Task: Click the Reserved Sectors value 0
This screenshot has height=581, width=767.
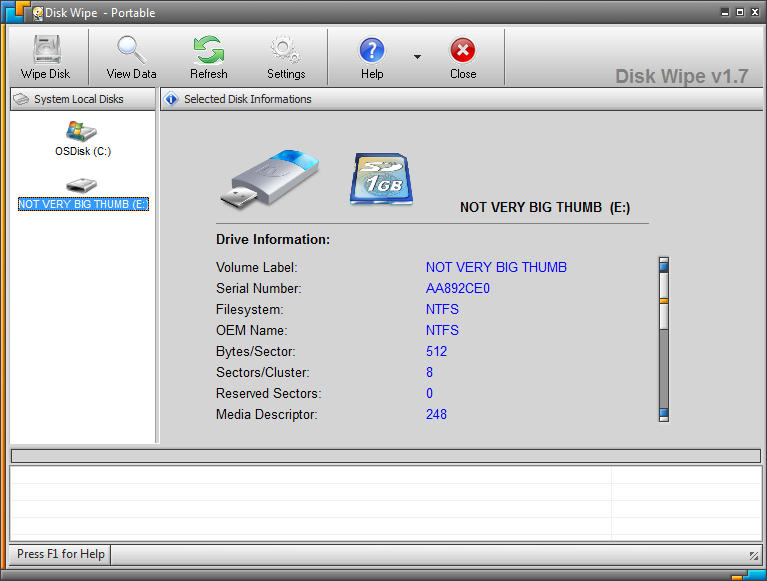Action: pos(429,394)
